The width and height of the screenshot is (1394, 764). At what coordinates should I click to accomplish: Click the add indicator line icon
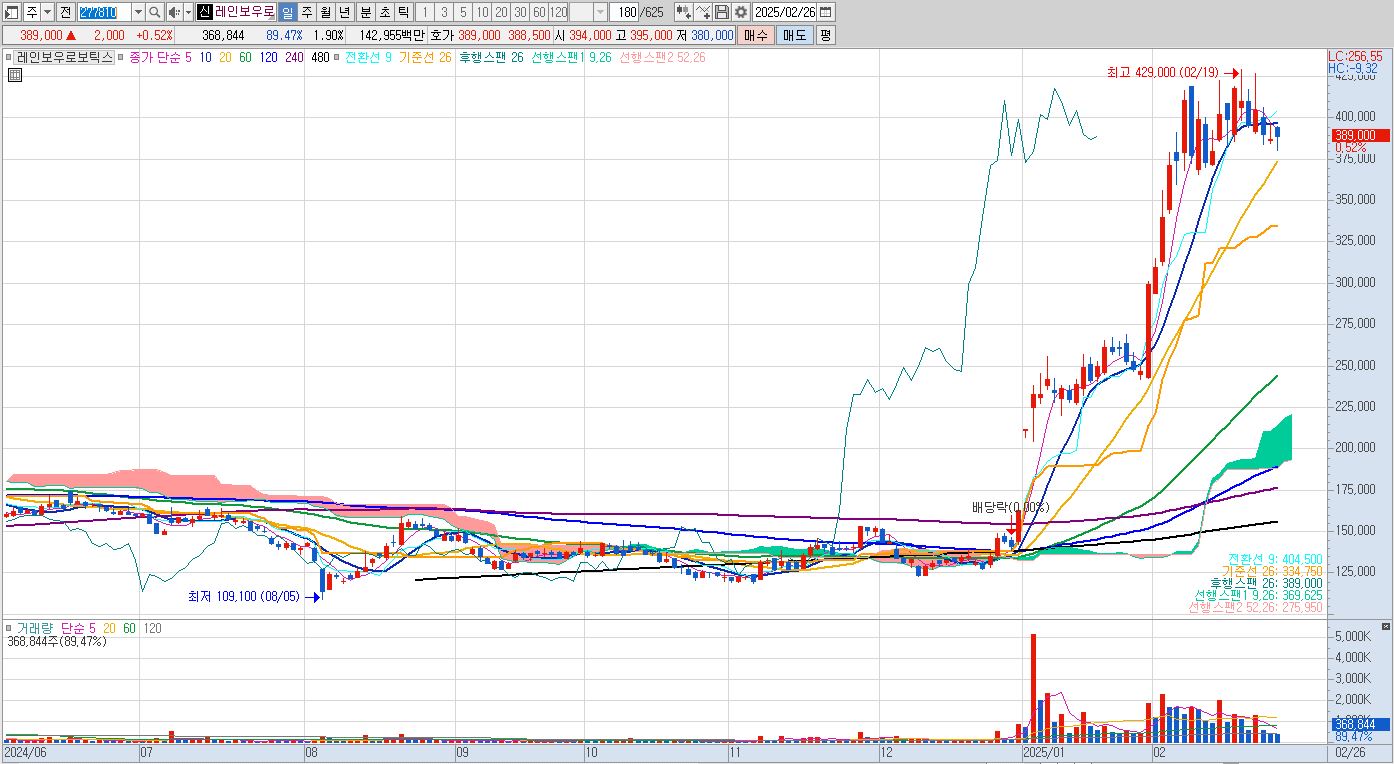point(703,12)
